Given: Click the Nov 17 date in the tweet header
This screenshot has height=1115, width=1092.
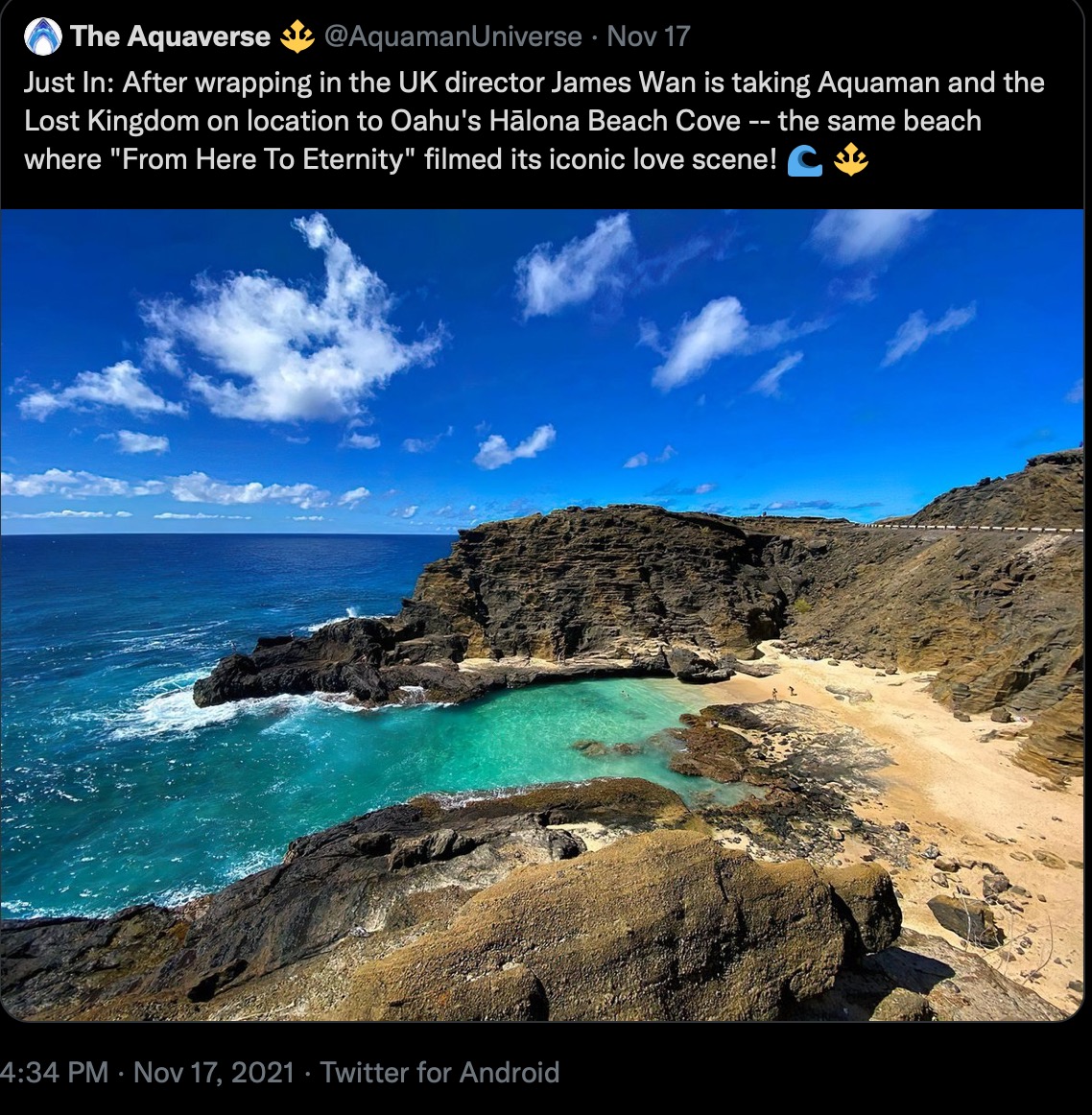Looking at the screenshot, I should pos(649,36).
